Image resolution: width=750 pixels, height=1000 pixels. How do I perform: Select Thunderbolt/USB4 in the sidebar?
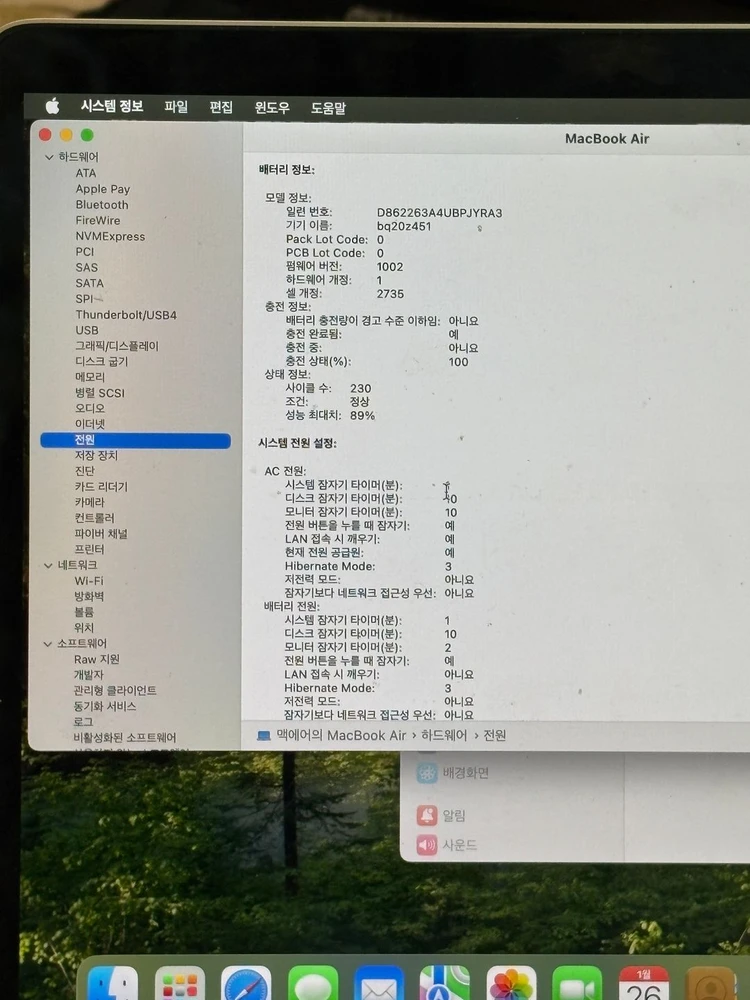[x=126, y=315]
